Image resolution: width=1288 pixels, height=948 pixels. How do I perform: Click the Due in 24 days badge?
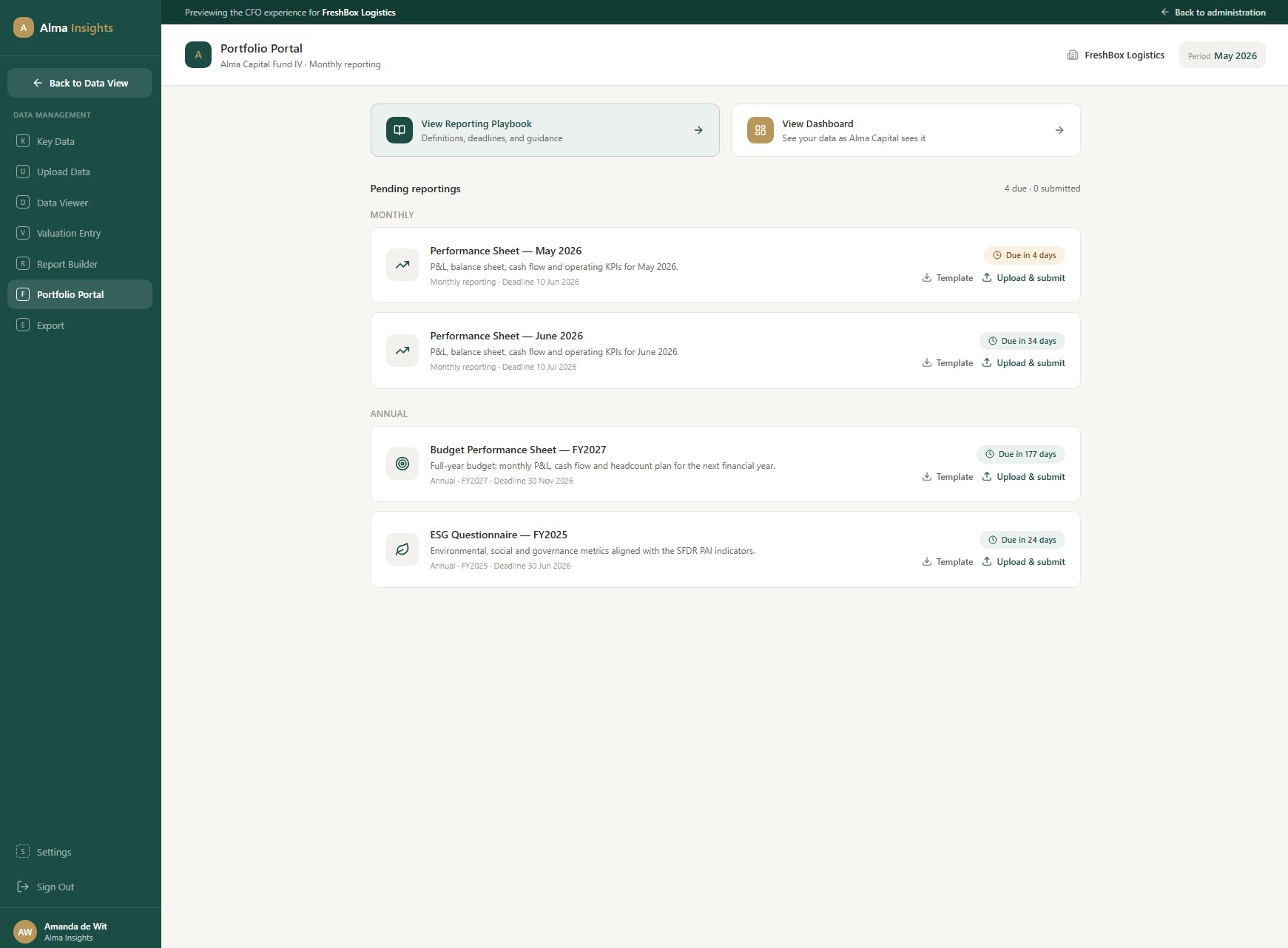[x=1022, y=540]
